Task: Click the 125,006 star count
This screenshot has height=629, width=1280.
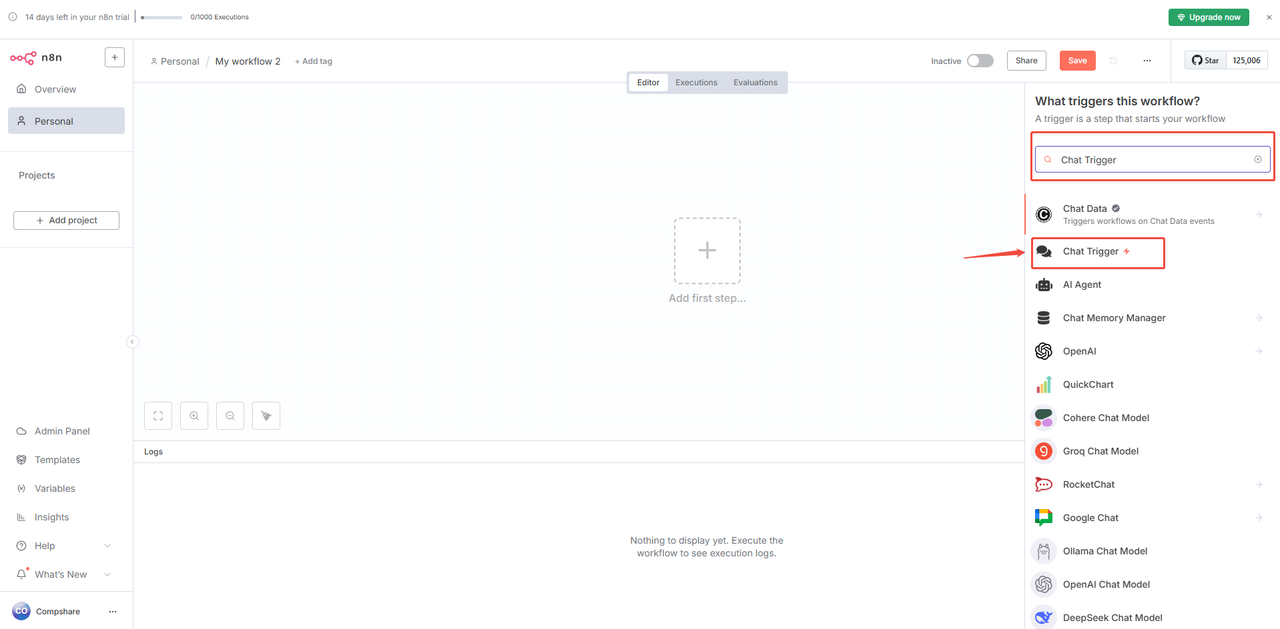Action: tap(1247, 61)
